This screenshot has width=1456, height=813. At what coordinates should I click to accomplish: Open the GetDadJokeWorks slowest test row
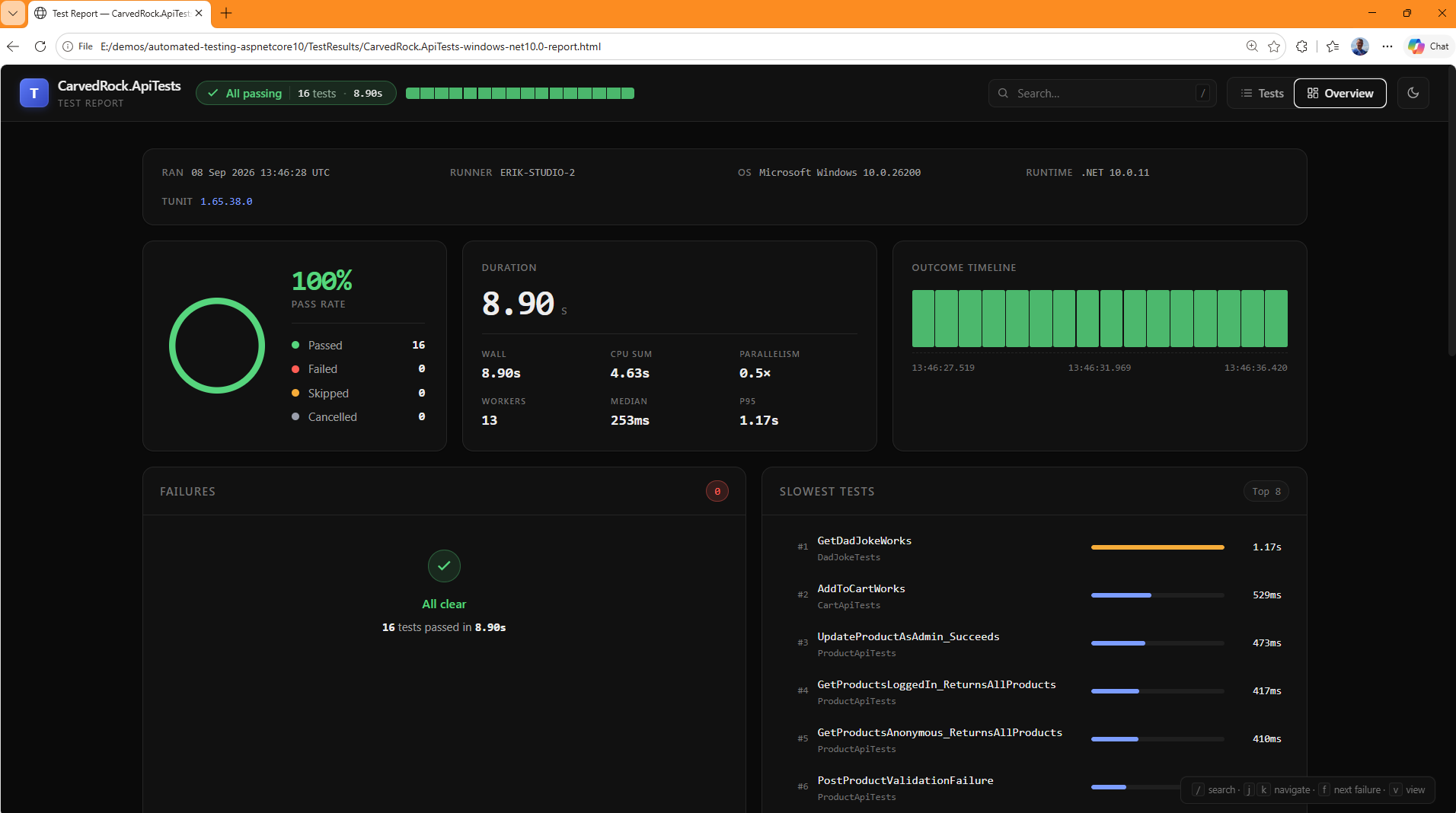pyautogui.click(x=1034, y=547)
